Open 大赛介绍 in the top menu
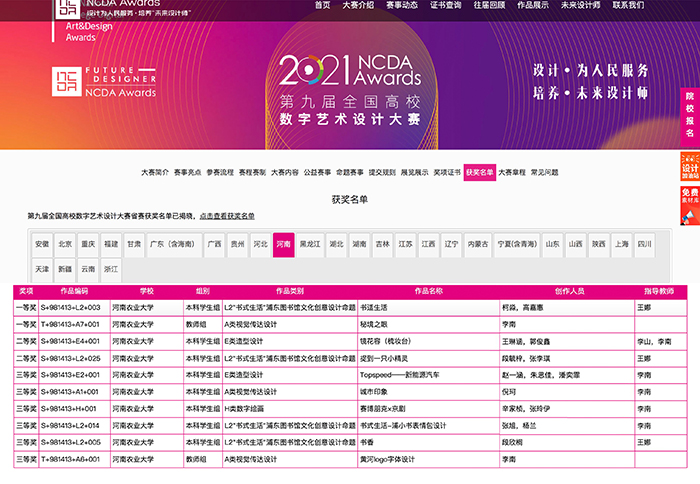700x484 pixels. point(358,5)
